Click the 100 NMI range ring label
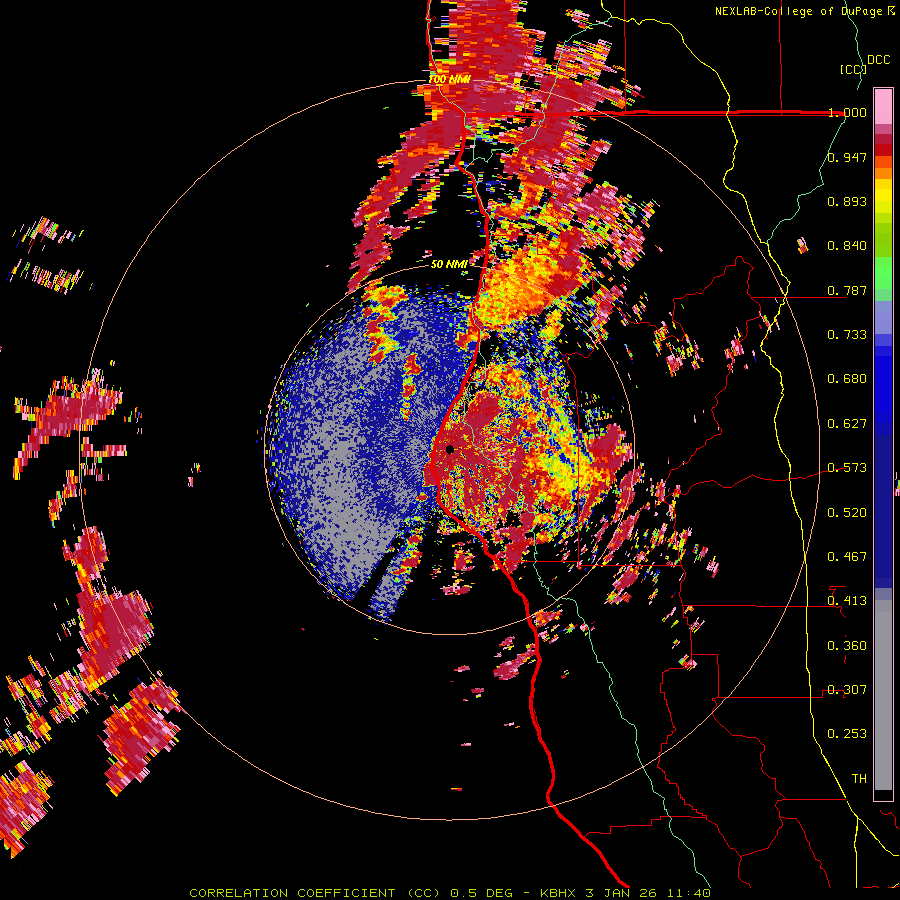900x900 pixels. tap(449, 79)
